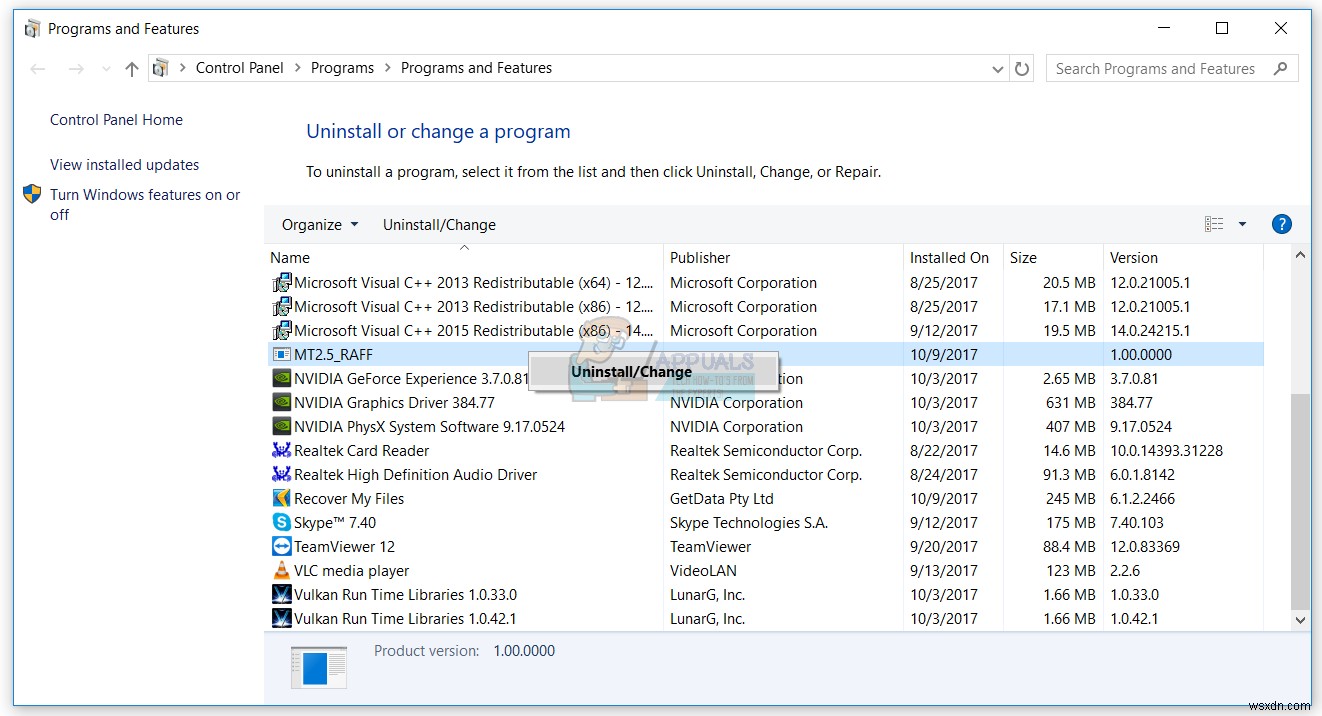The height and width of the screenshot is (716, 1322).
Task: Click the Control Panel icon in address bar
Action: [160, 68]
